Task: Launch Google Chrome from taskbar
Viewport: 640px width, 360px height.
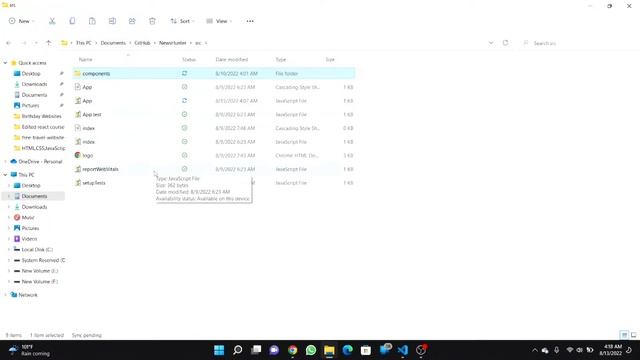Action: pyautogui.click(x=293, y=350)
